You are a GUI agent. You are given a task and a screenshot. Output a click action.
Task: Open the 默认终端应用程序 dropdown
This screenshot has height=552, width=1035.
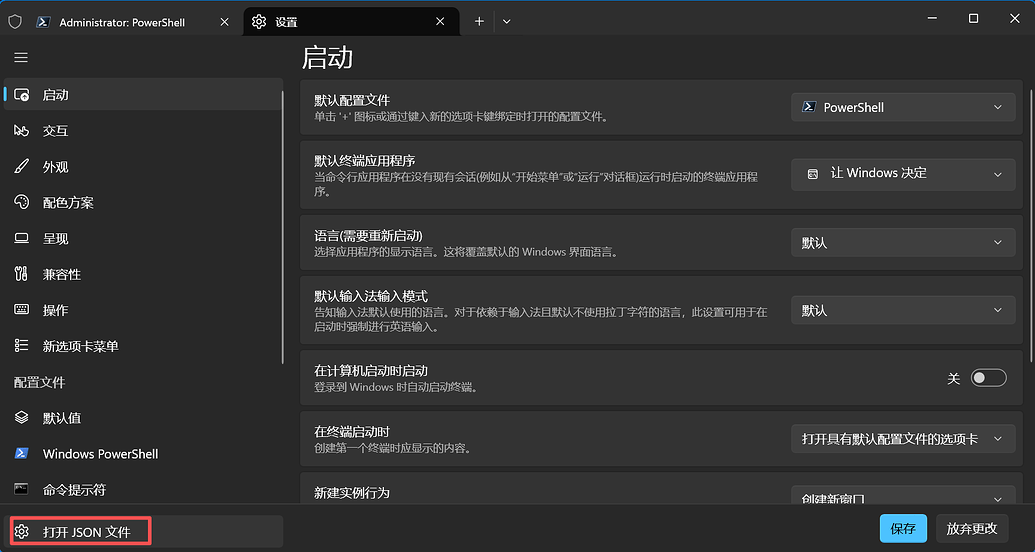pos(903,174)
